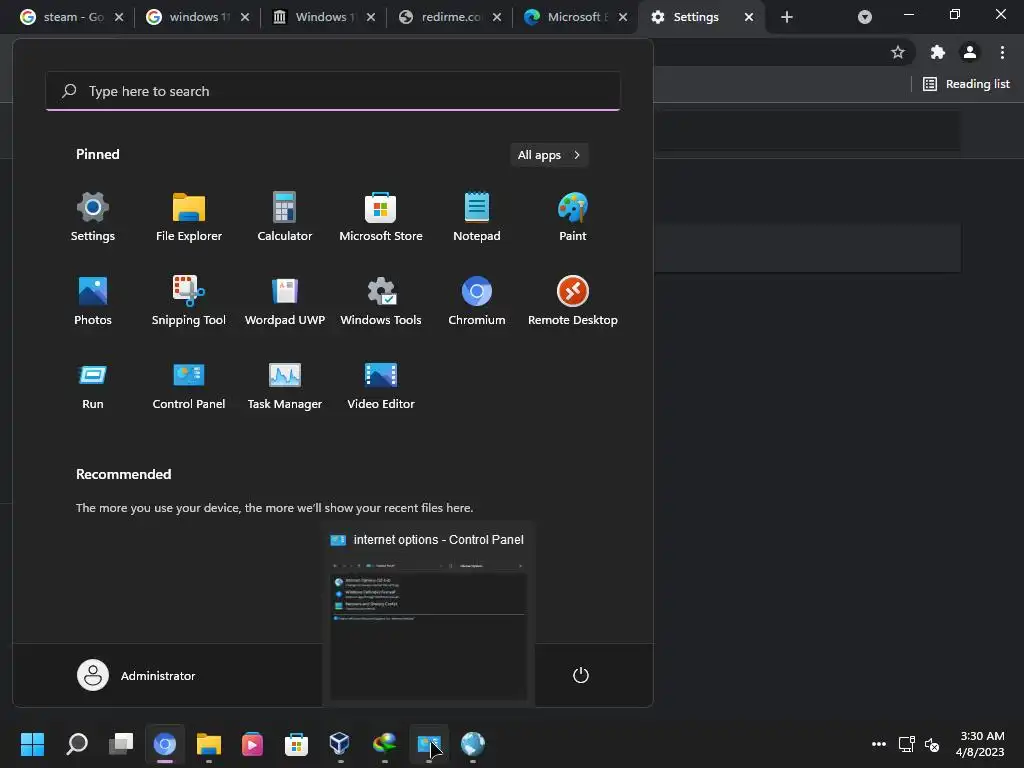Open pinned Microsoft Store in Start menu
1024x768 pixels.
point(381,217)
